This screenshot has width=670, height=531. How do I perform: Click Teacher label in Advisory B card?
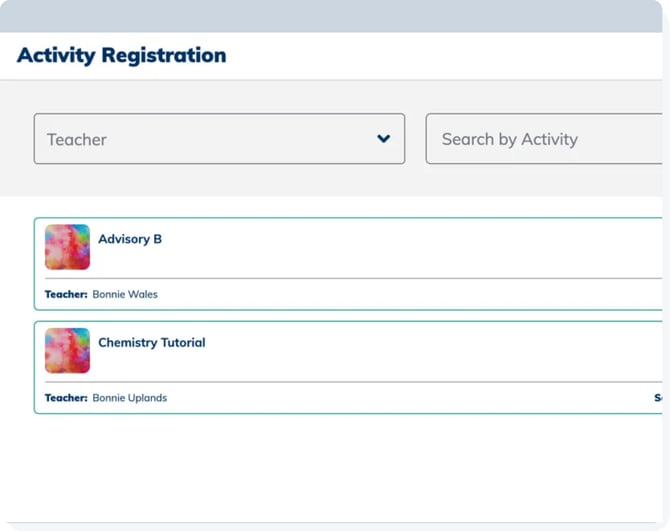click(66, 295)
